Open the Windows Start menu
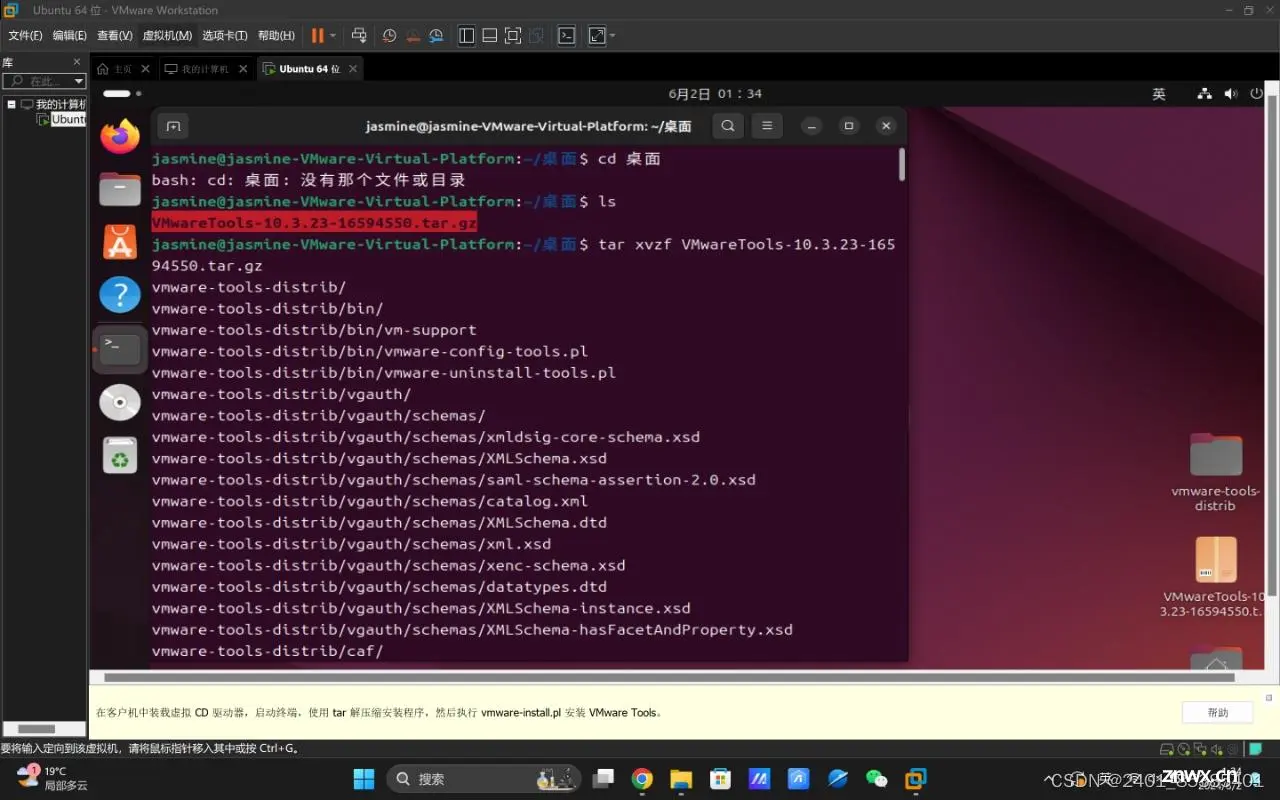The height and width of the screenshot is (800, 1280). tap(364, 778)
